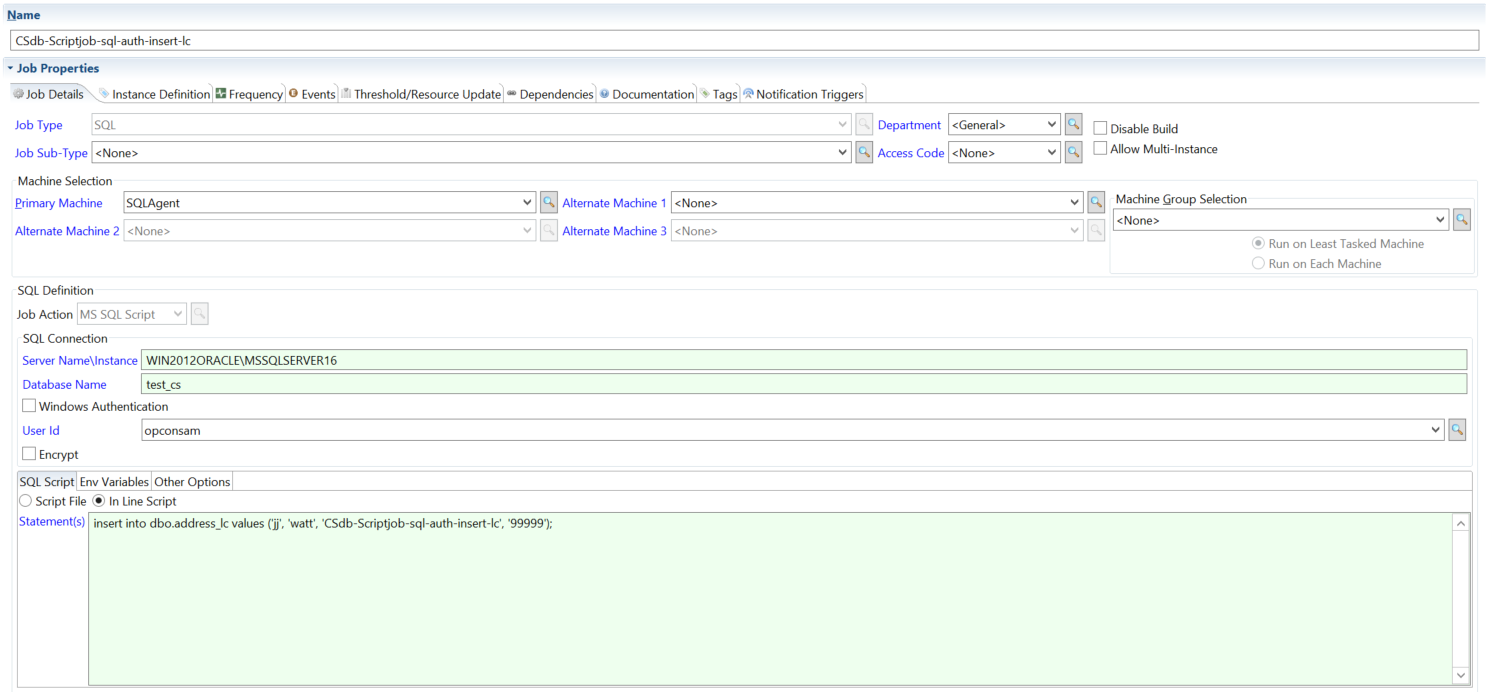Open lookup icon next to Department

(1073, 125)
